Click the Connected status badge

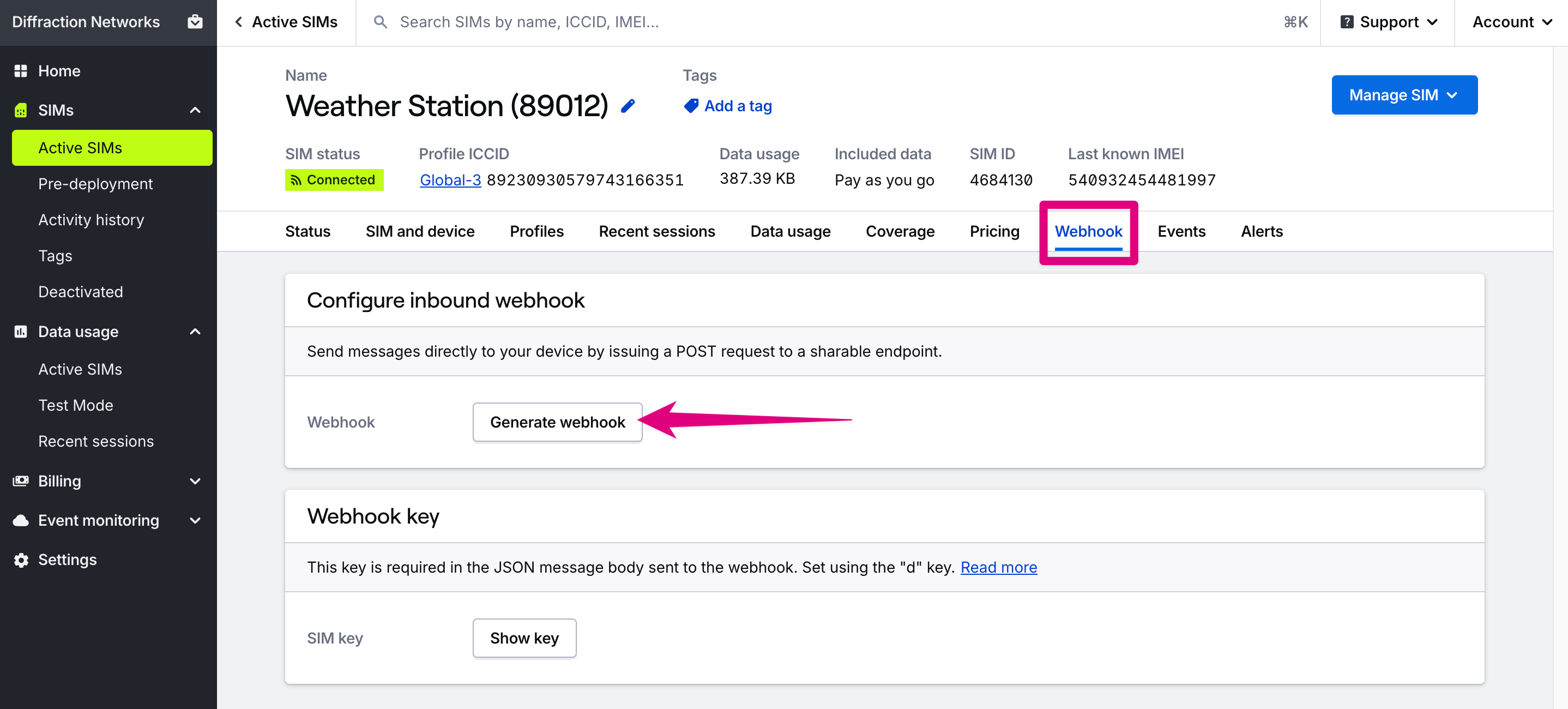click(x=334, y=181)
